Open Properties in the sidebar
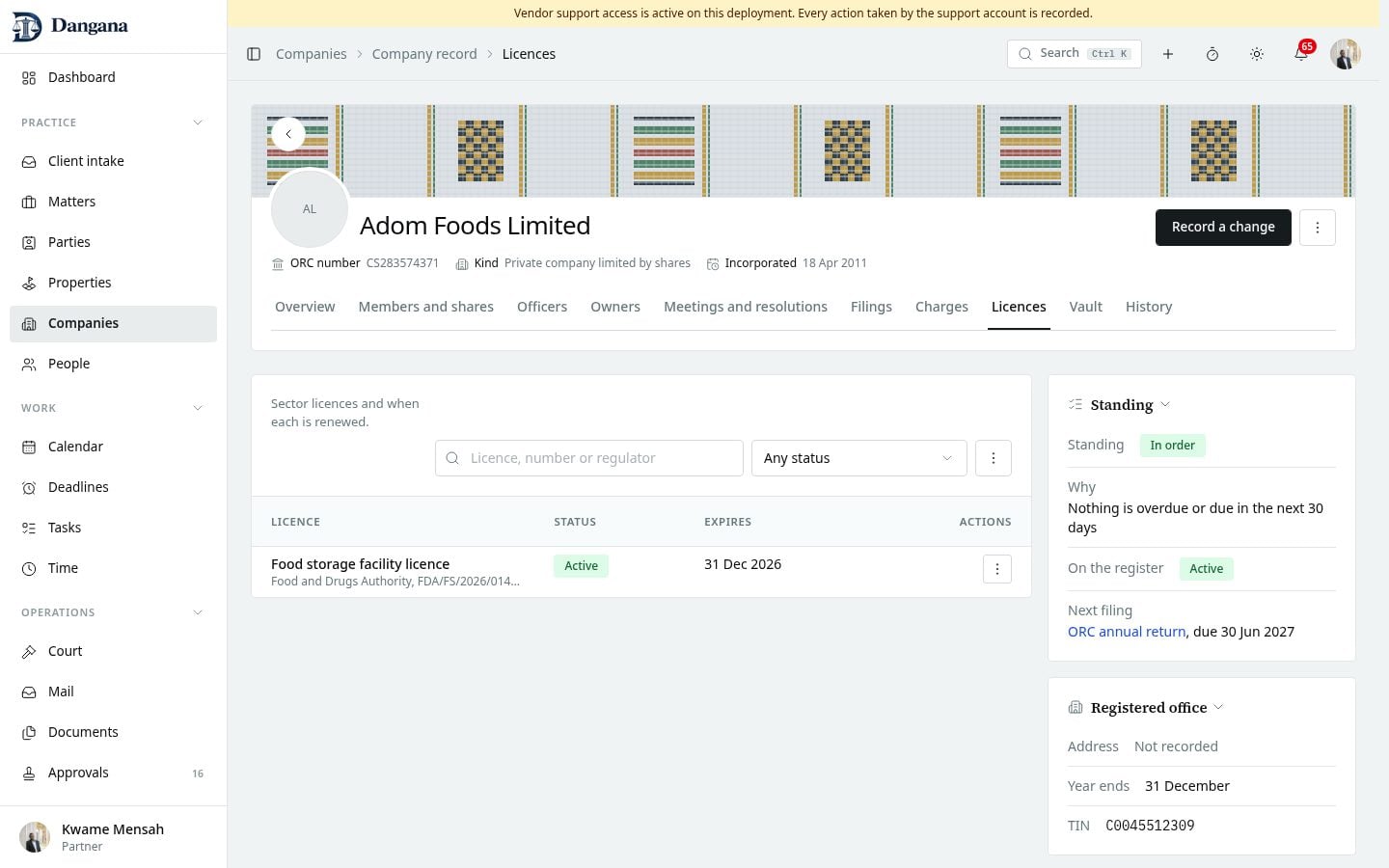The height and width of the screenshot is (868, 1389). (113, 283)
